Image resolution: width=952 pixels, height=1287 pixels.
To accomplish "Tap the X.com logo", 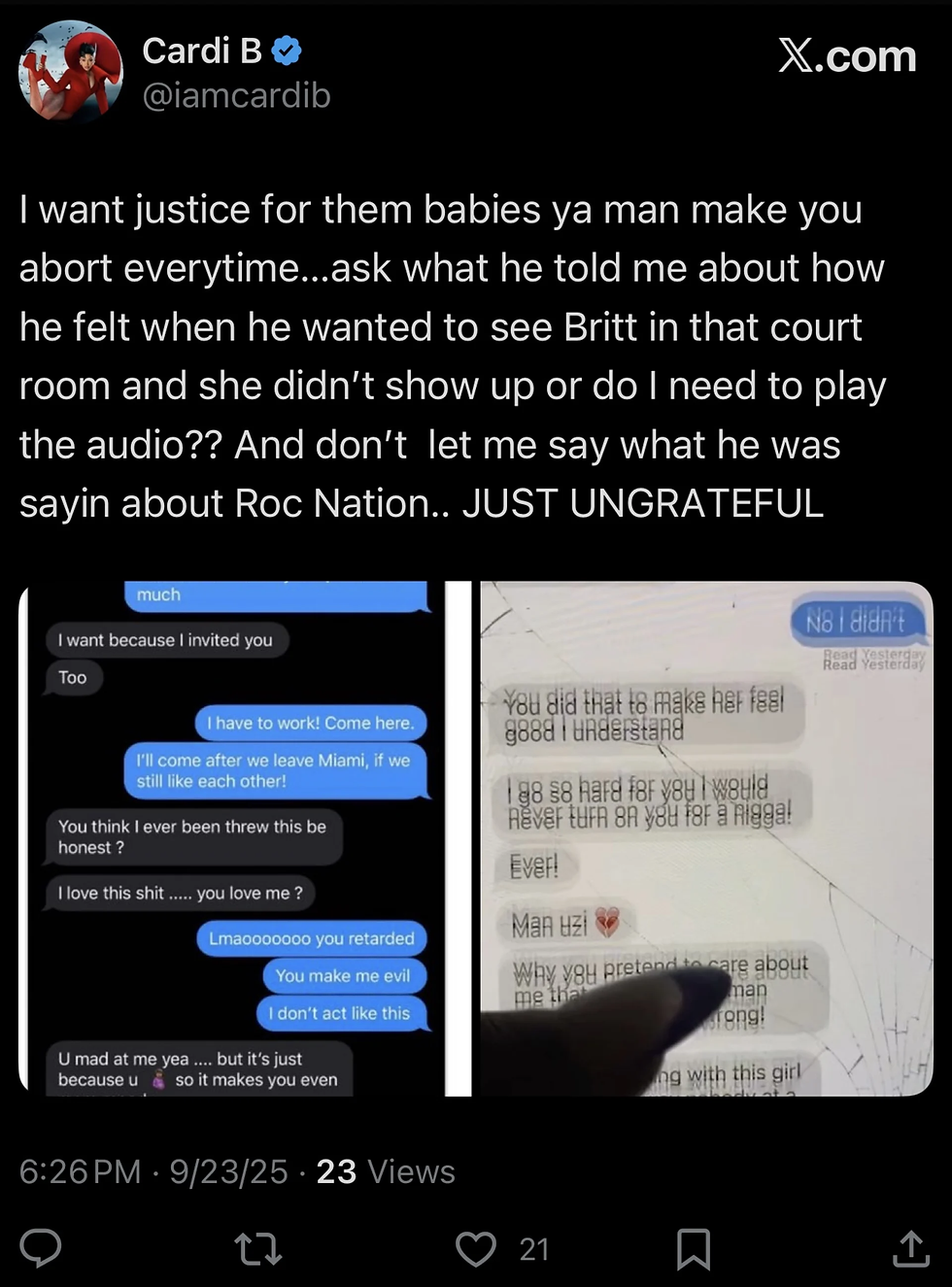I will pos(847,56).
